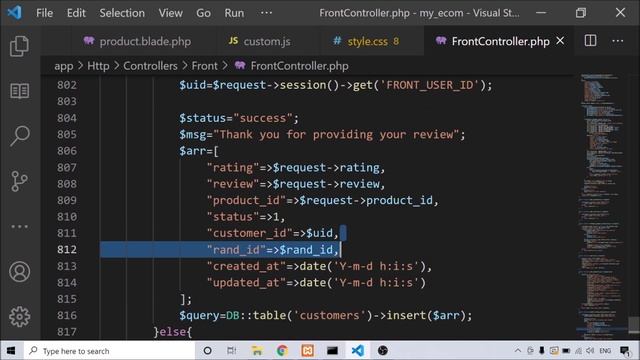Open XAMPP icon on taskbar
This screenshot has height=360, width=640.
point(307,351)
